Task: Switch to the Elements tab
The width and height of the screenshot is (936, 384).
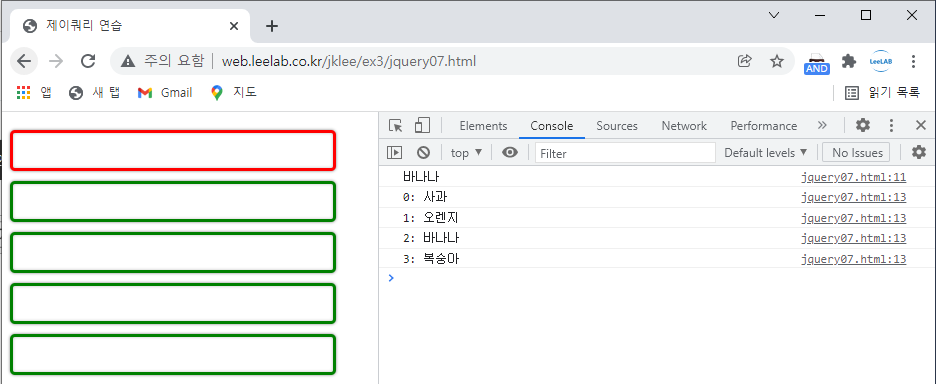Action: (x=483, y=125)
